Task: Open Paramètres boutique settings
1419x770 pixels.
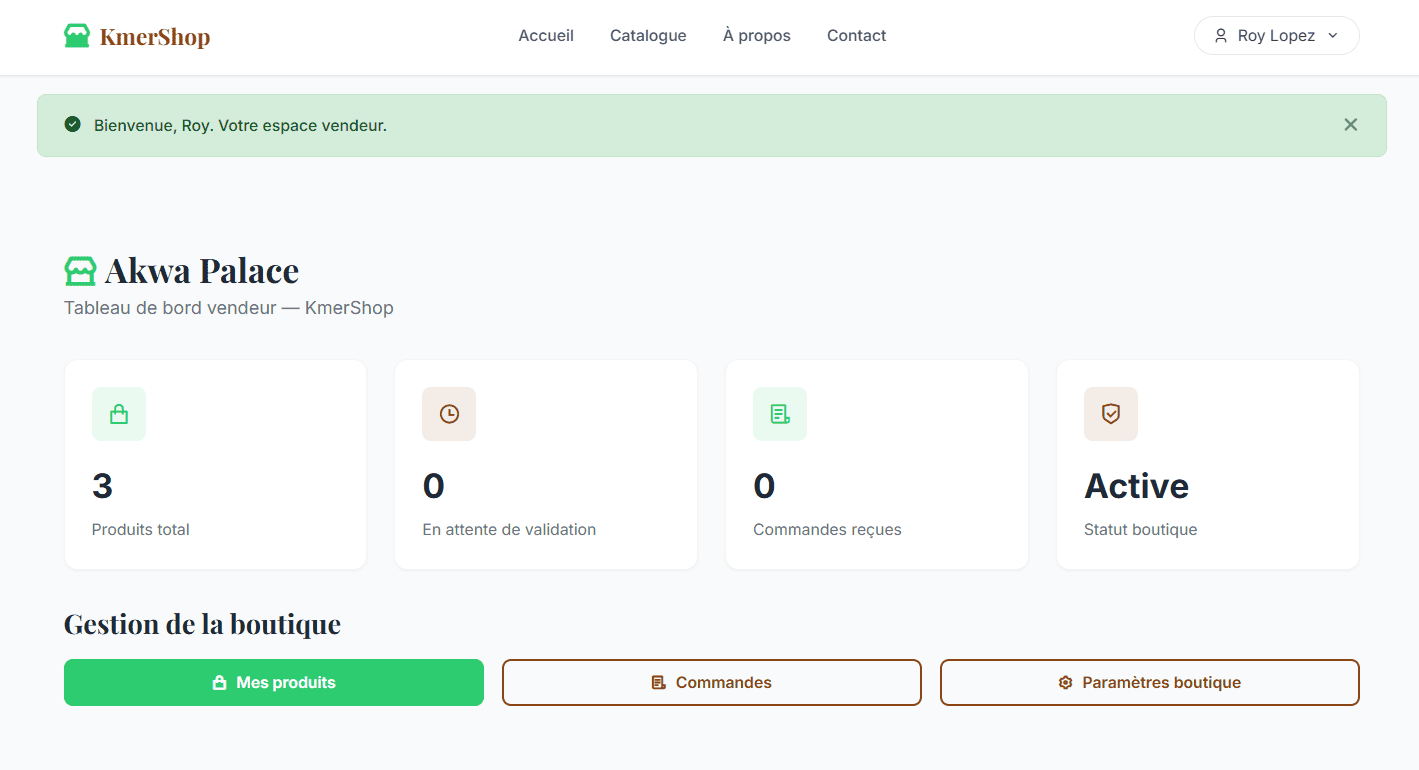Action: [1150, 683]
